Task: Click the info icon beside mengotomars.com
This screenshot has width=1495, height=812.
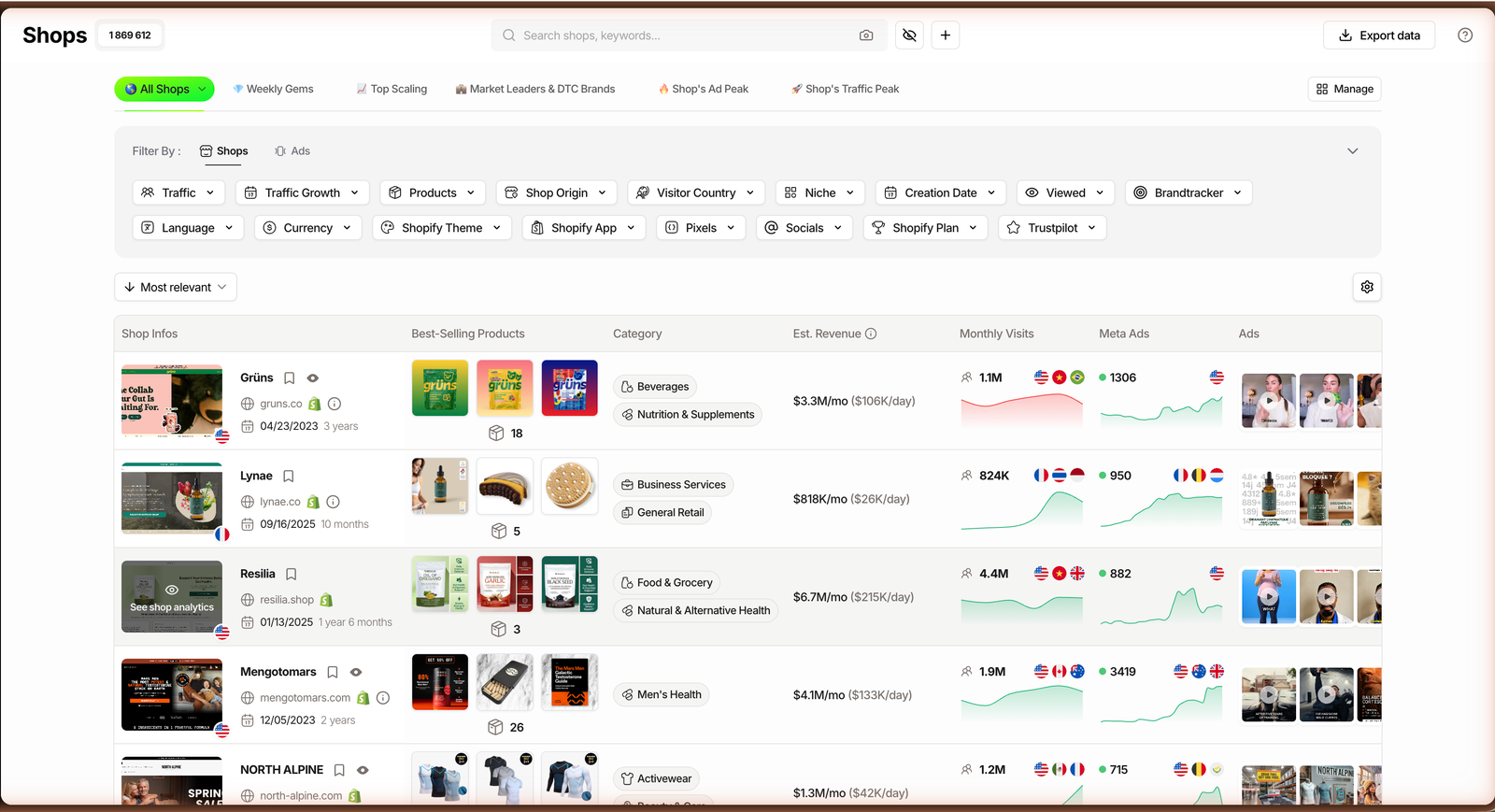Action: coord(383,698)
